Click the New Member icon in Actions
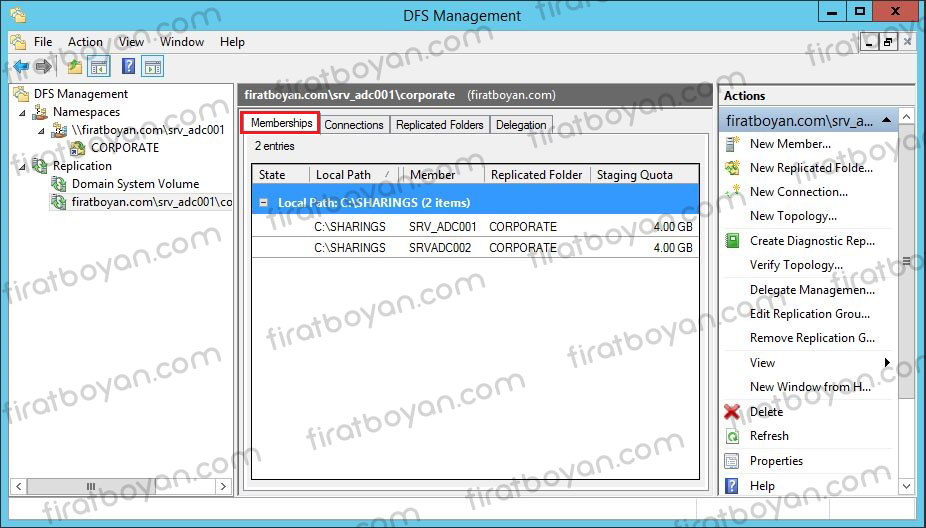The height and width of the screenshot is (528, 926). click(732, 144)
